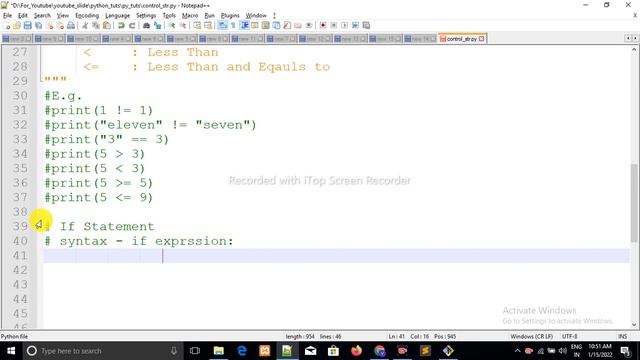Open the Language menu
Viewport: 640px width, 360px height.
(x=118, y=16)
